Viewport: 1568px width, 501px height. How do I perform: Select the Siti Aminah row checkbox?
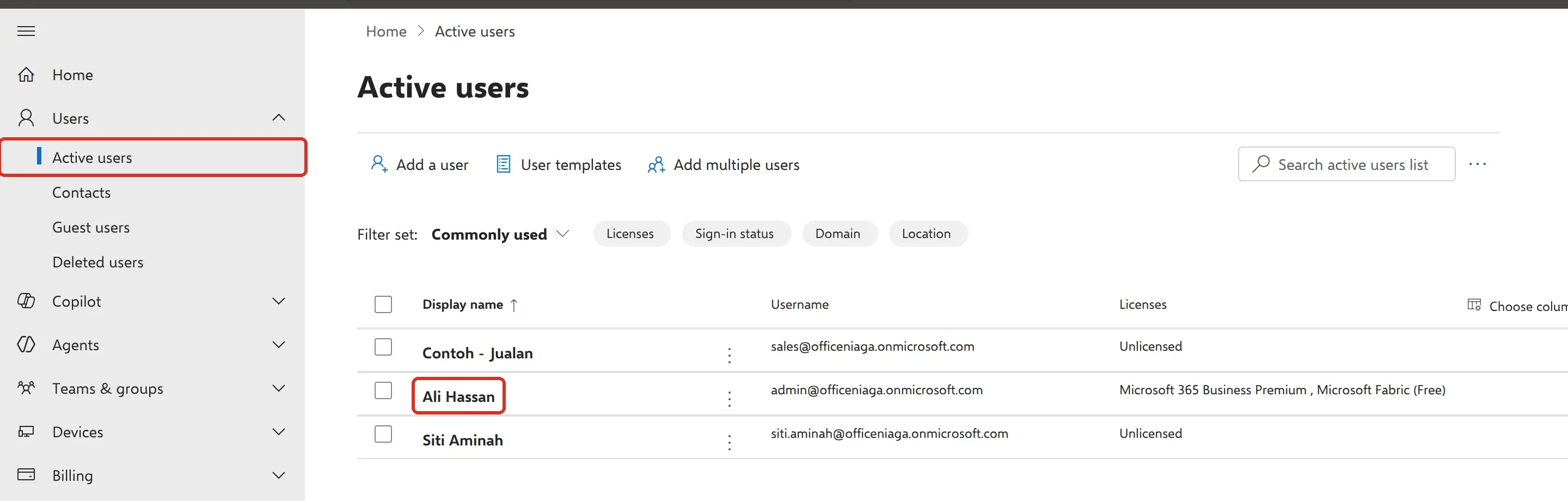point(383,434)
